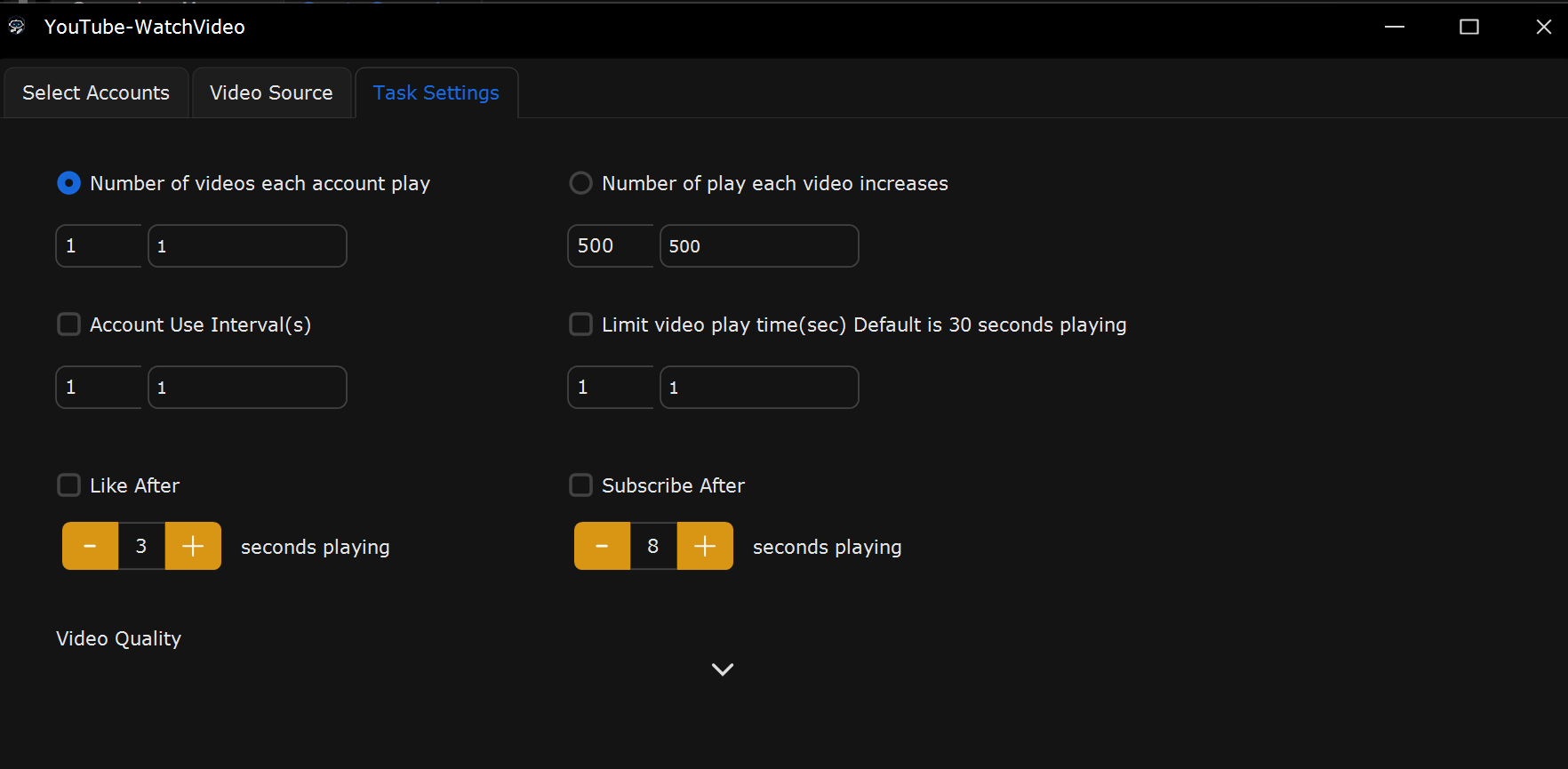1568x769 pixels.
Task: Click first min field under videos each account play
Action: coord(99,245)
